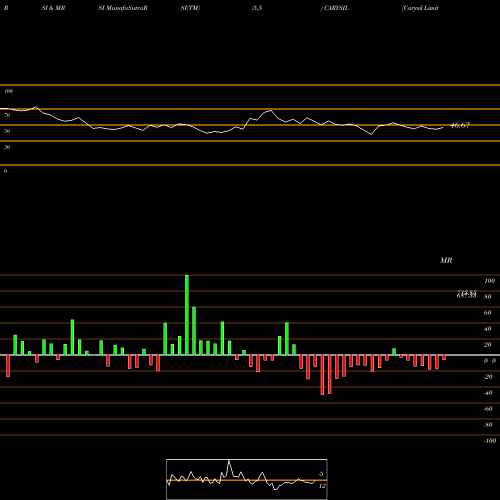Click the ') CARYSIL' symbol label
500x500 pixels.
point(335,8)
